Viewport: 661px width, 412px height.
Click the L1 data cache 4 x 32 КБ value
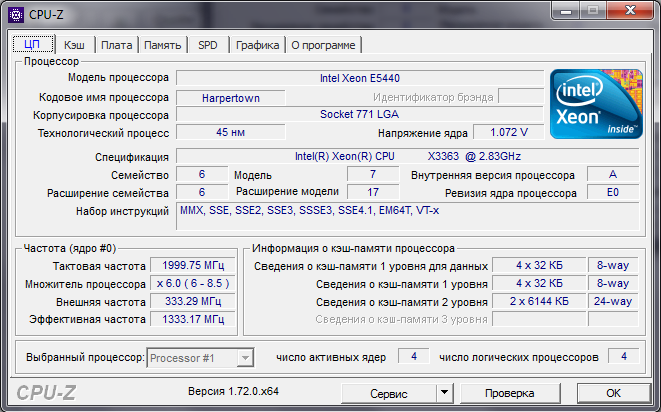point(539,265)
